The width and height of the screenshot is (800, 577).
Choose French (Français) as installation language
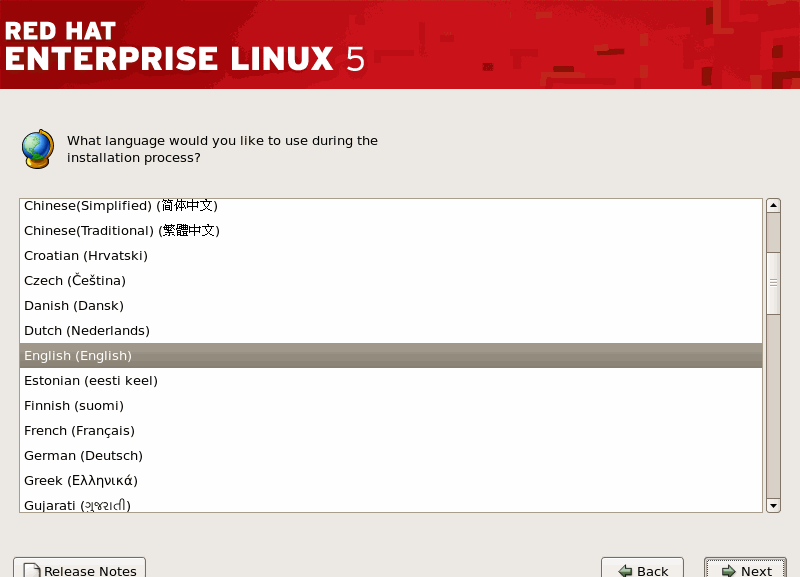79,431
